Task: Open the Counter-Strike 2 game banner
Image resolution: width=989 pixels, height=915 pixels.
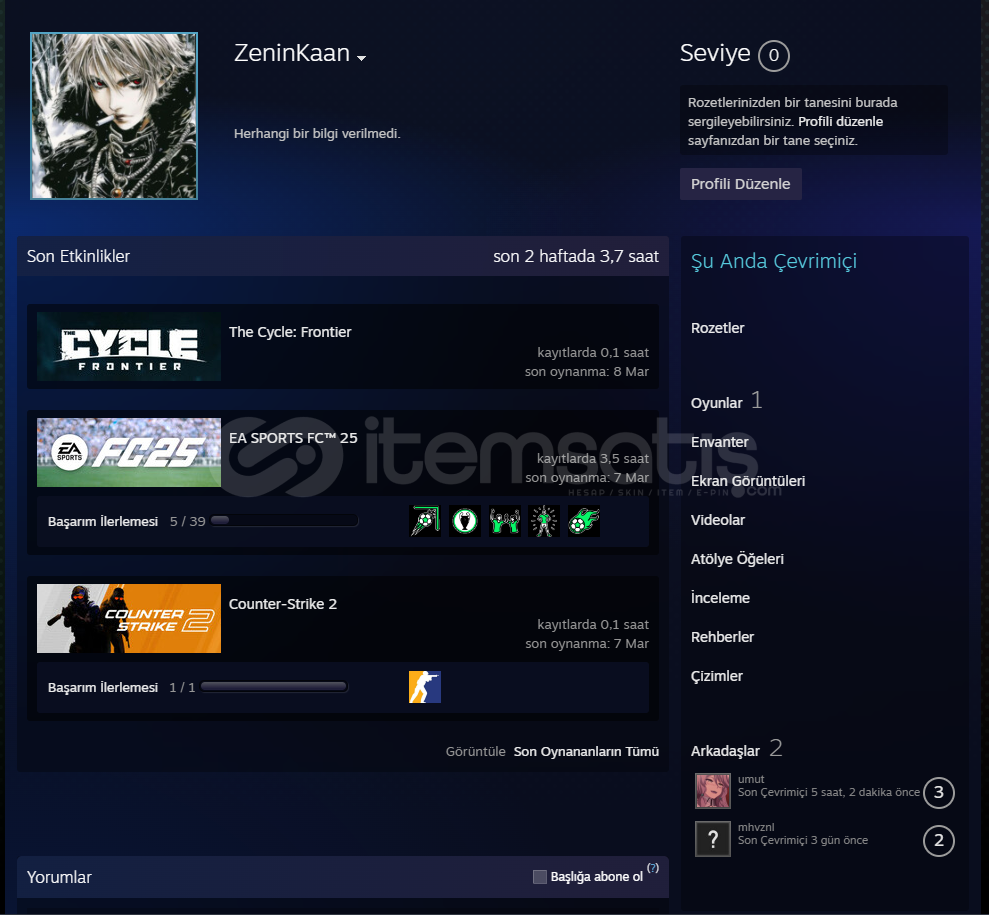Action: [x=129, y=619]
